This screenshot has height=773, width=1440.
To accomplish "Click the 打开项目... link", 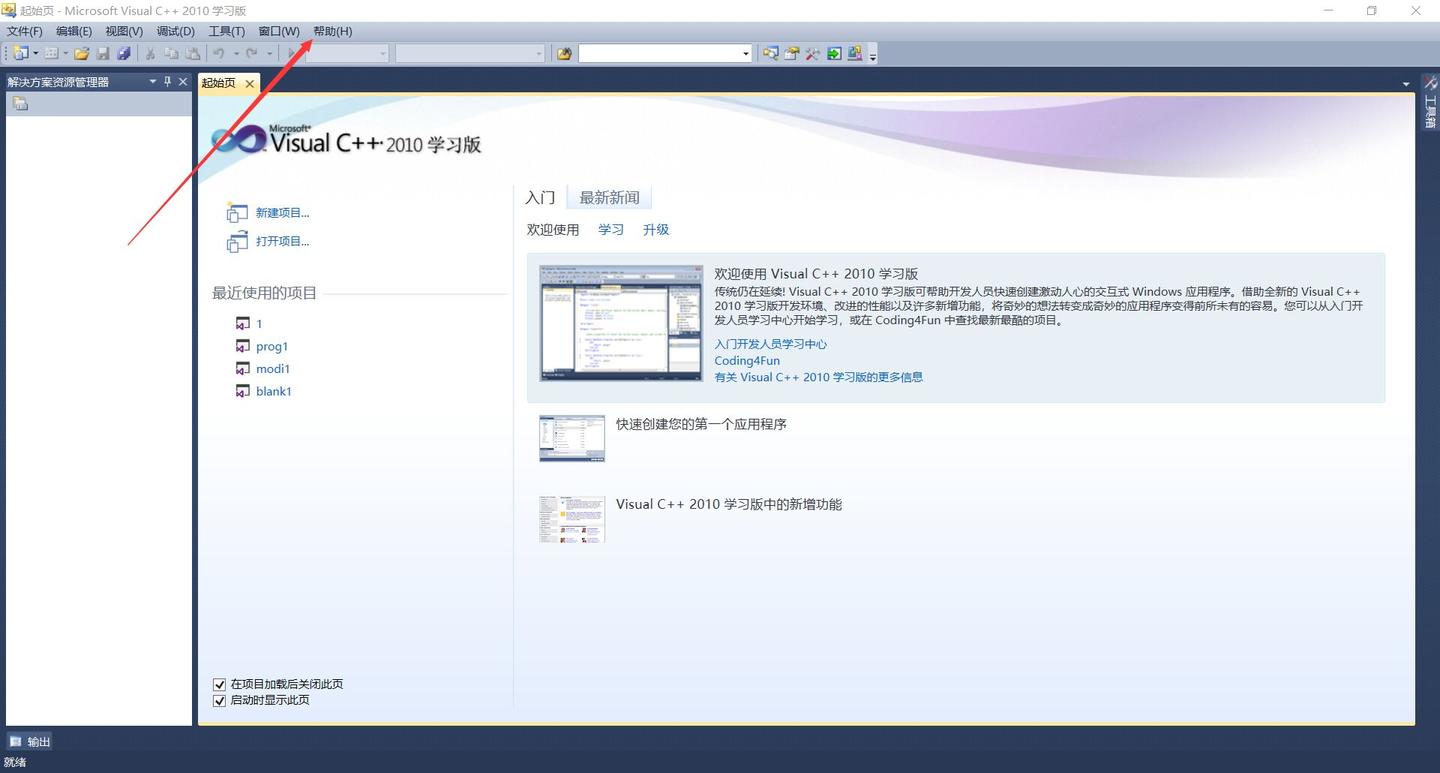I will 283,241.
